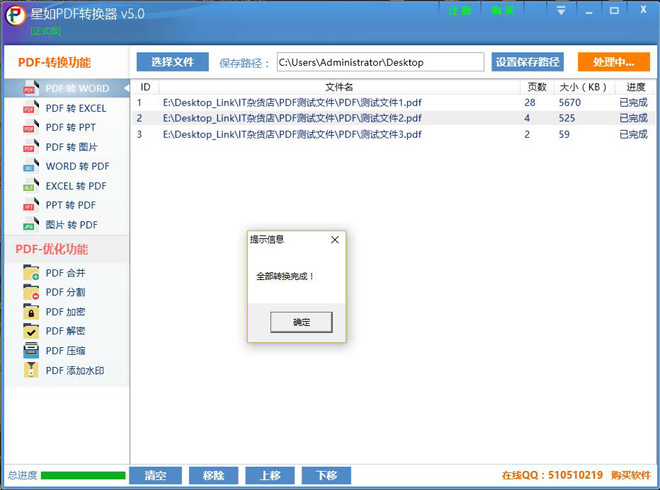Screen dimensions: 660x490
Task: Click the 在线QQ：510510219 contact text
Action: [x=552, y=475]
